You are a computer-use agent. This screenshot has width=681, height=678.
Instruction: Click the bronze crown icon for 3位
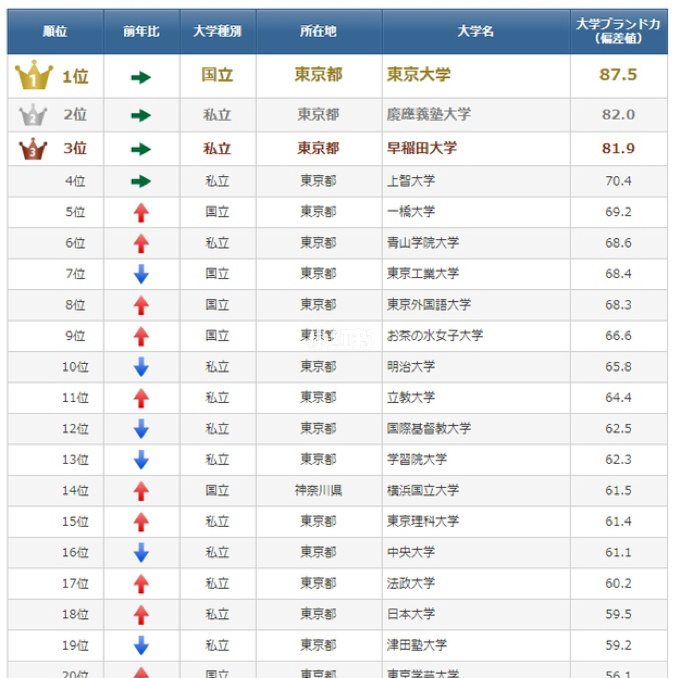coord(33,149)
